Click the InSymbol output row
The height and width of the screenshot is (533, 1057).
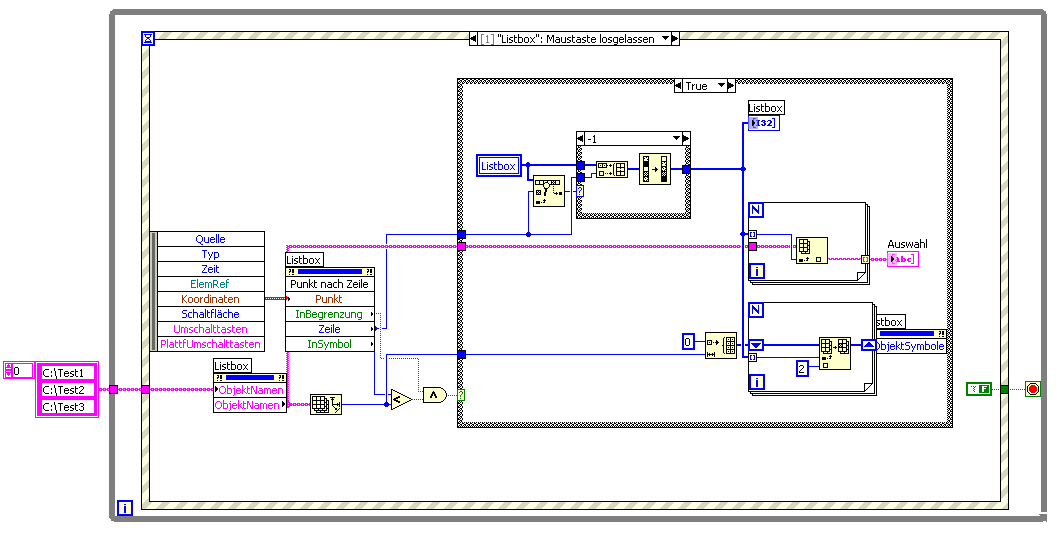point(330,344)
